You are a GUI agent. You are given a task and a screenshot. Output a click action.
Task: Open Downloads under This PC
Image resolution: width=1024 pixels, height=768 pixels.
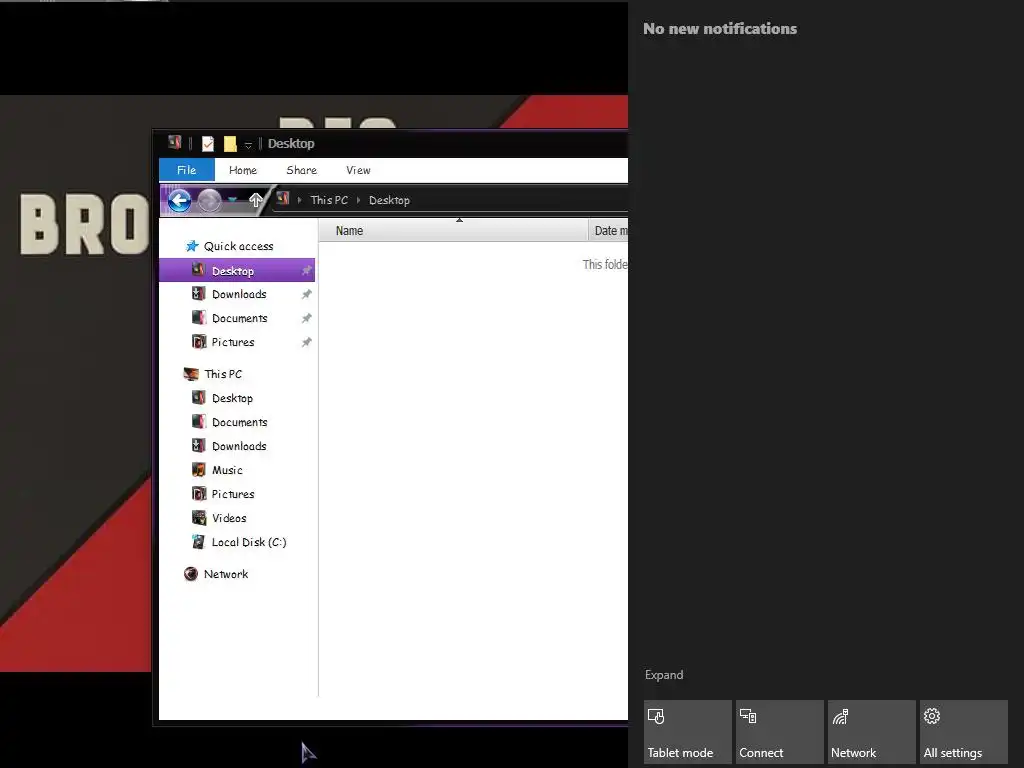coord(239,446)
